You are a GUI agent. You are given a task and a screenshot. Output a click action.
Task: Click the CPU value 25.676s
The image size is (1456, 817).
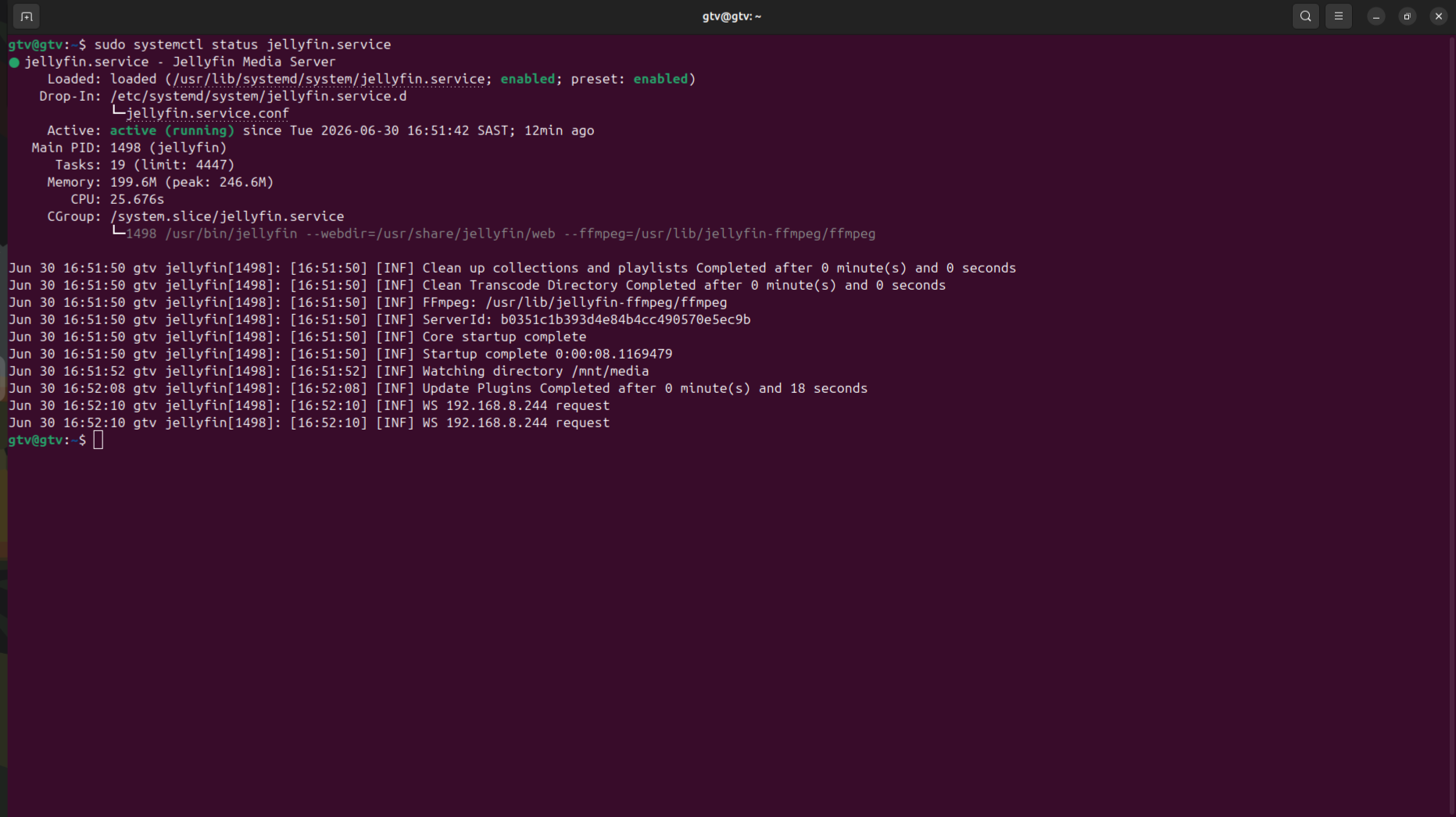tap(137, 199)
